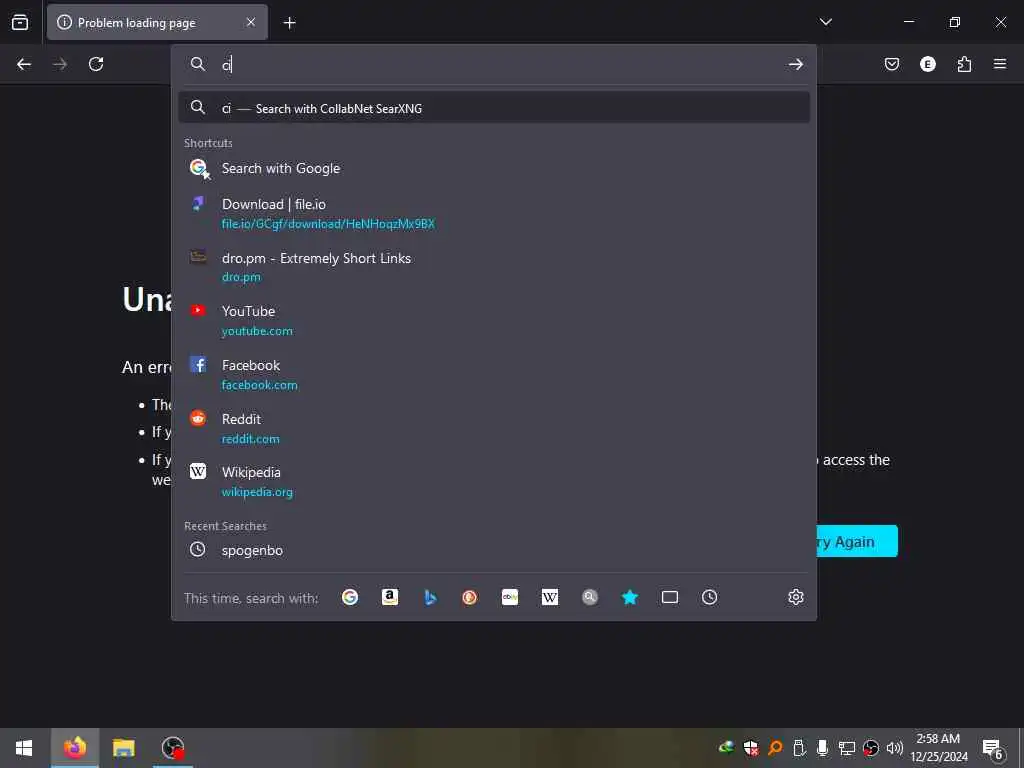
Task: Open the Windows Security shield tray icon
Action: point(751,748)
